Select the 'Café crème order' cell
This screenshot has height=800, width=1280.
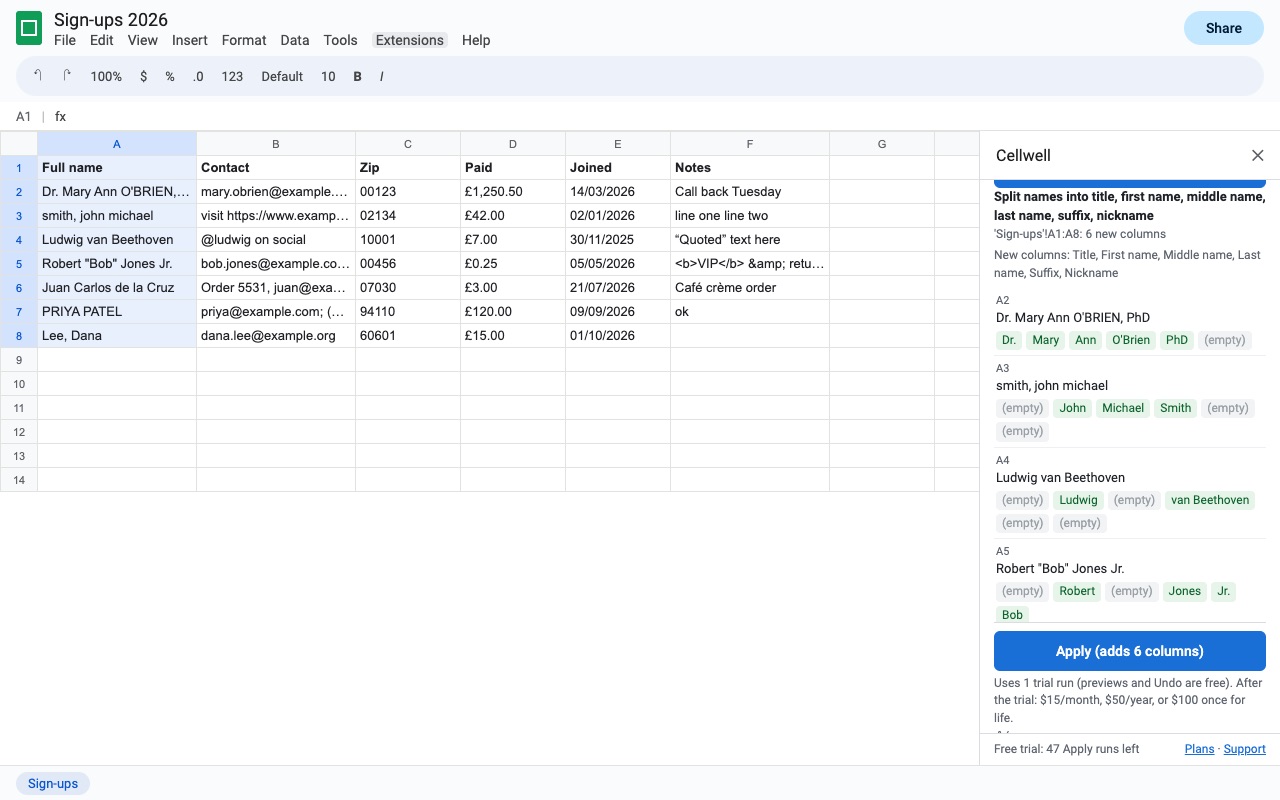coord(750,288)
